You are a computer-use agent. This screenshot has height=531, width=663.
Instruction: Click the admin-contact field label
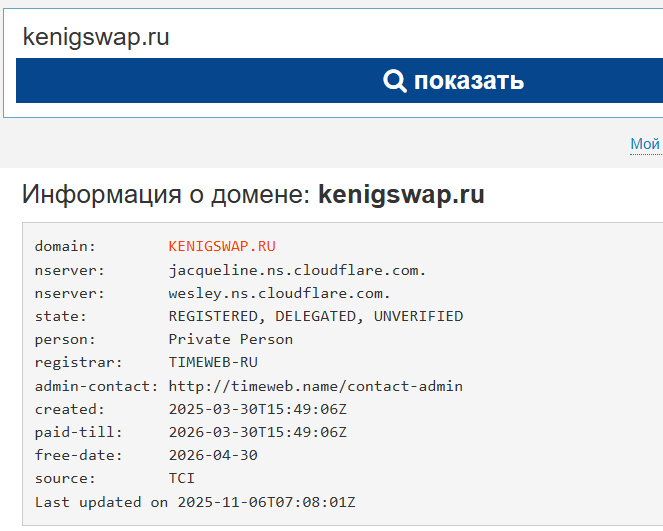97,386
